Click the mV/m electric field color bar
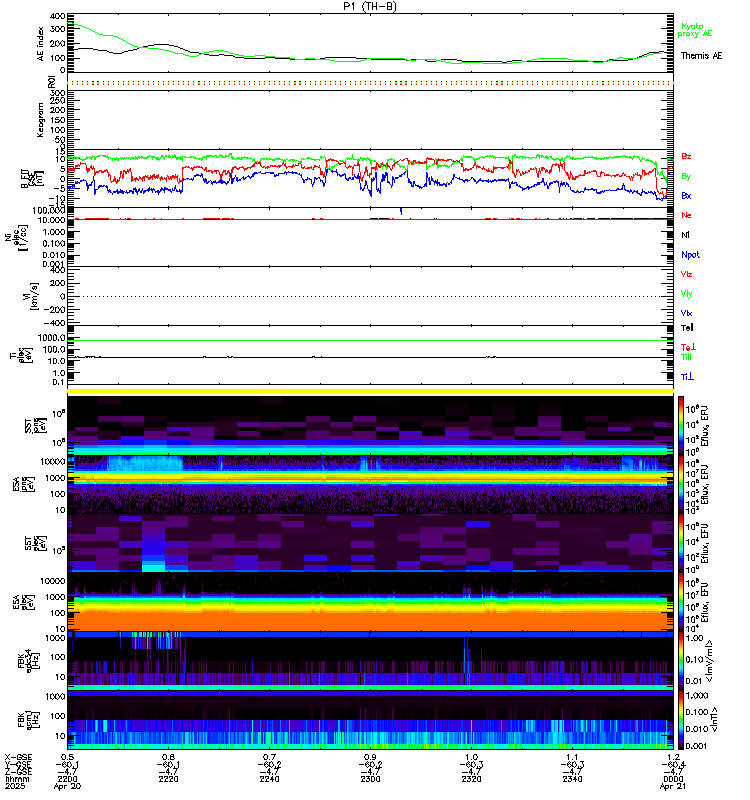Screen dimensions: 750x800 (681, 661)
